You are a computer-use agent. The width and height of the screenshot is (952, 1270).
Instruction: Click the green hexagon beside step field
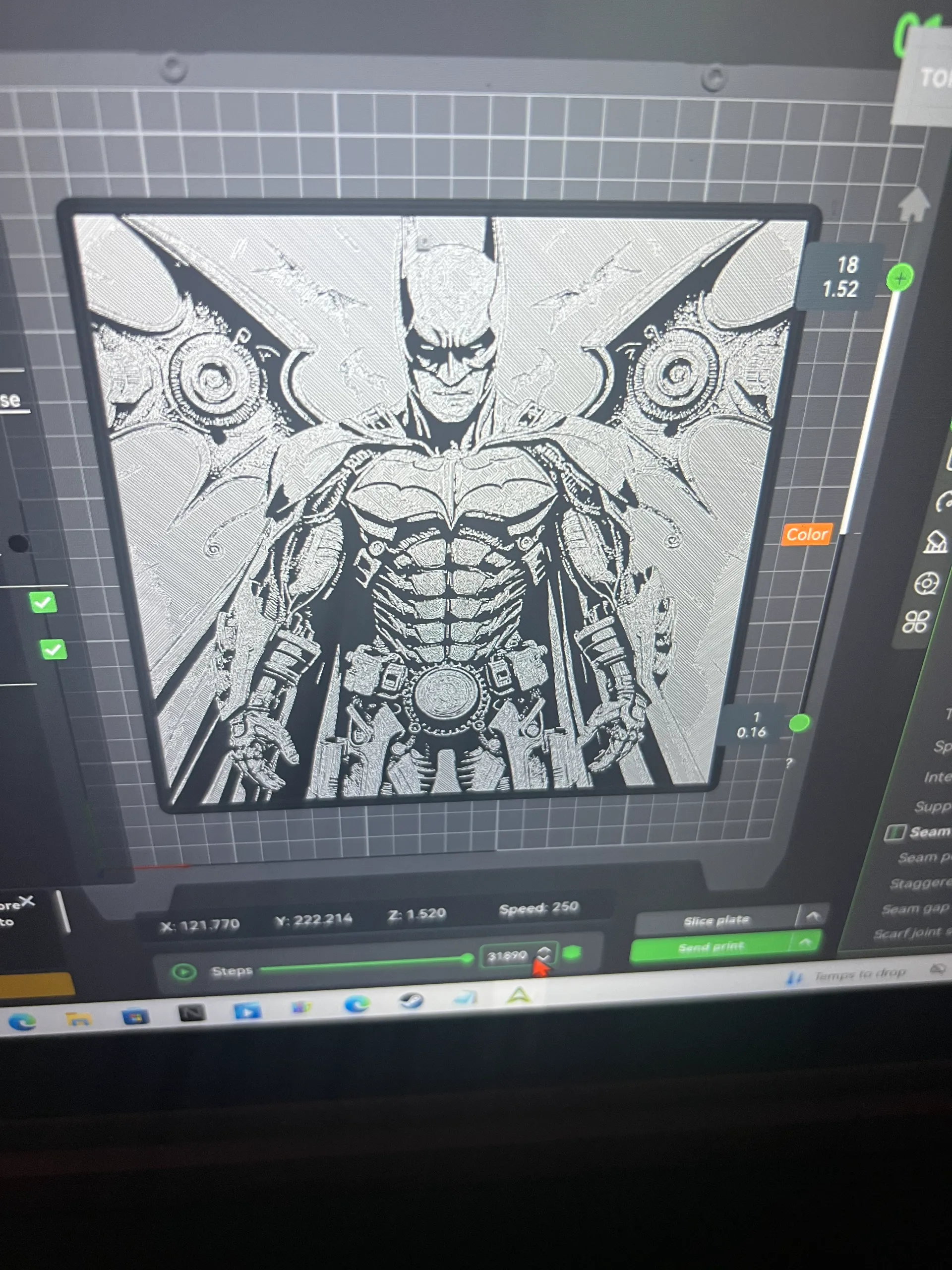[572, 953]
